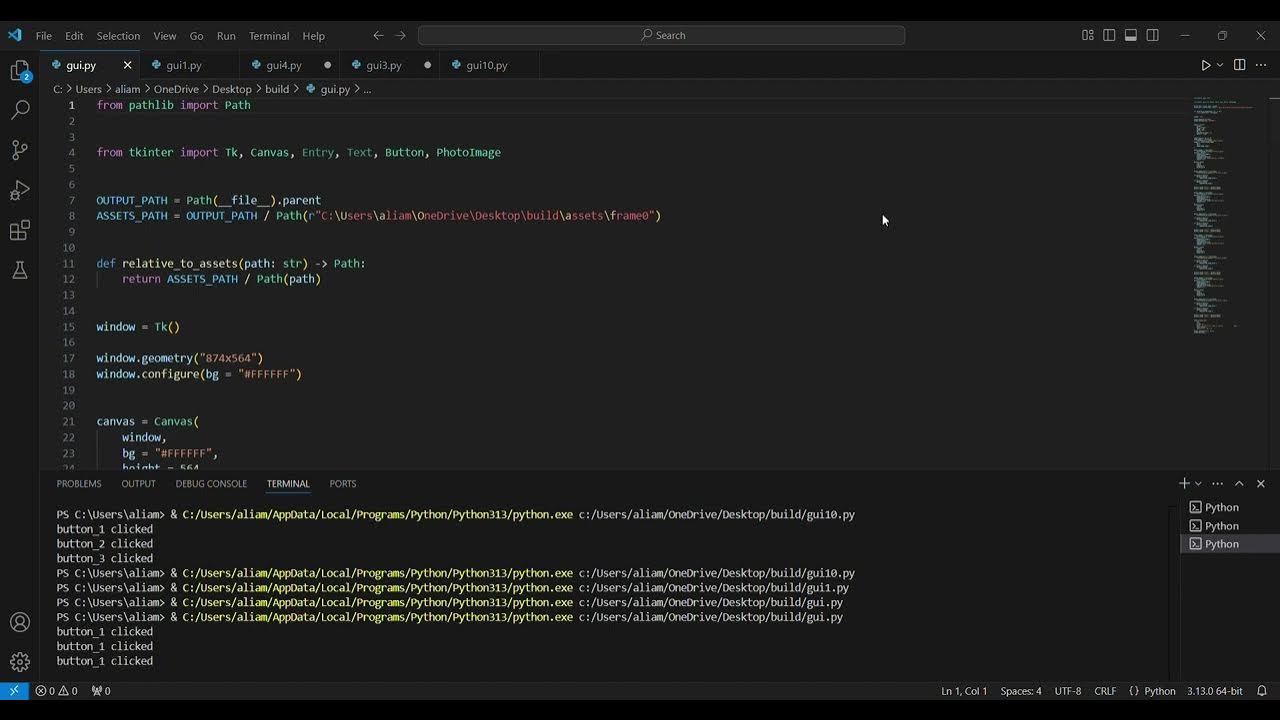Image resolution: width=1280 pixels, height=720 pixels.
Task: Close the gui.py editor tab
Action: [x=127, y=65]
